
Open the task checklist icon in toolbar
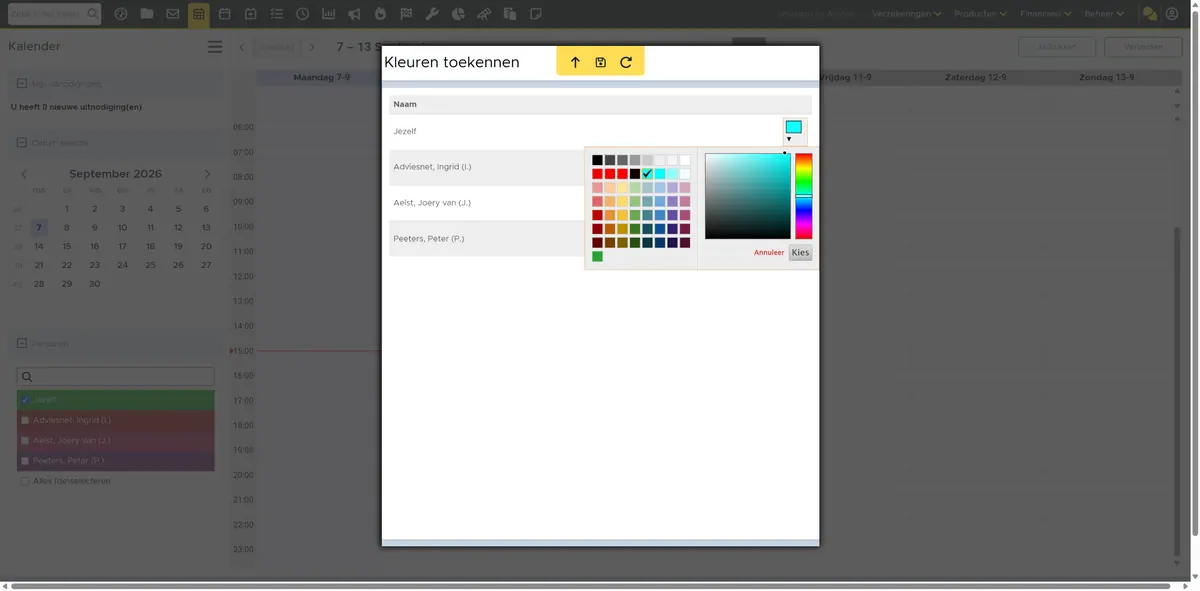pos(276,14)
